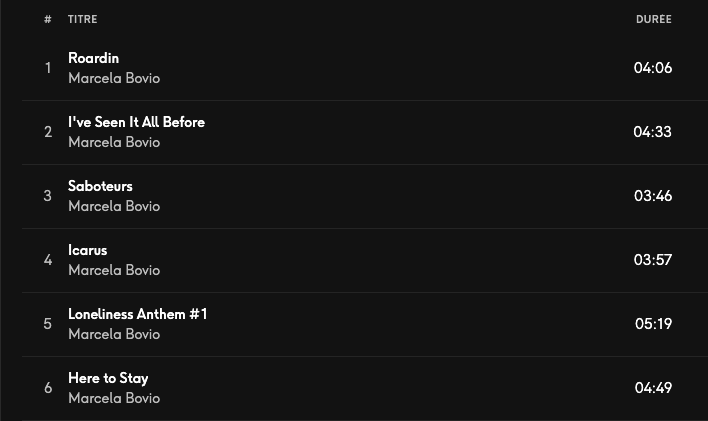Select the track titled I've Seen It All Before
The height and width of the screenshot is (421, 708).
pos(136,122)
